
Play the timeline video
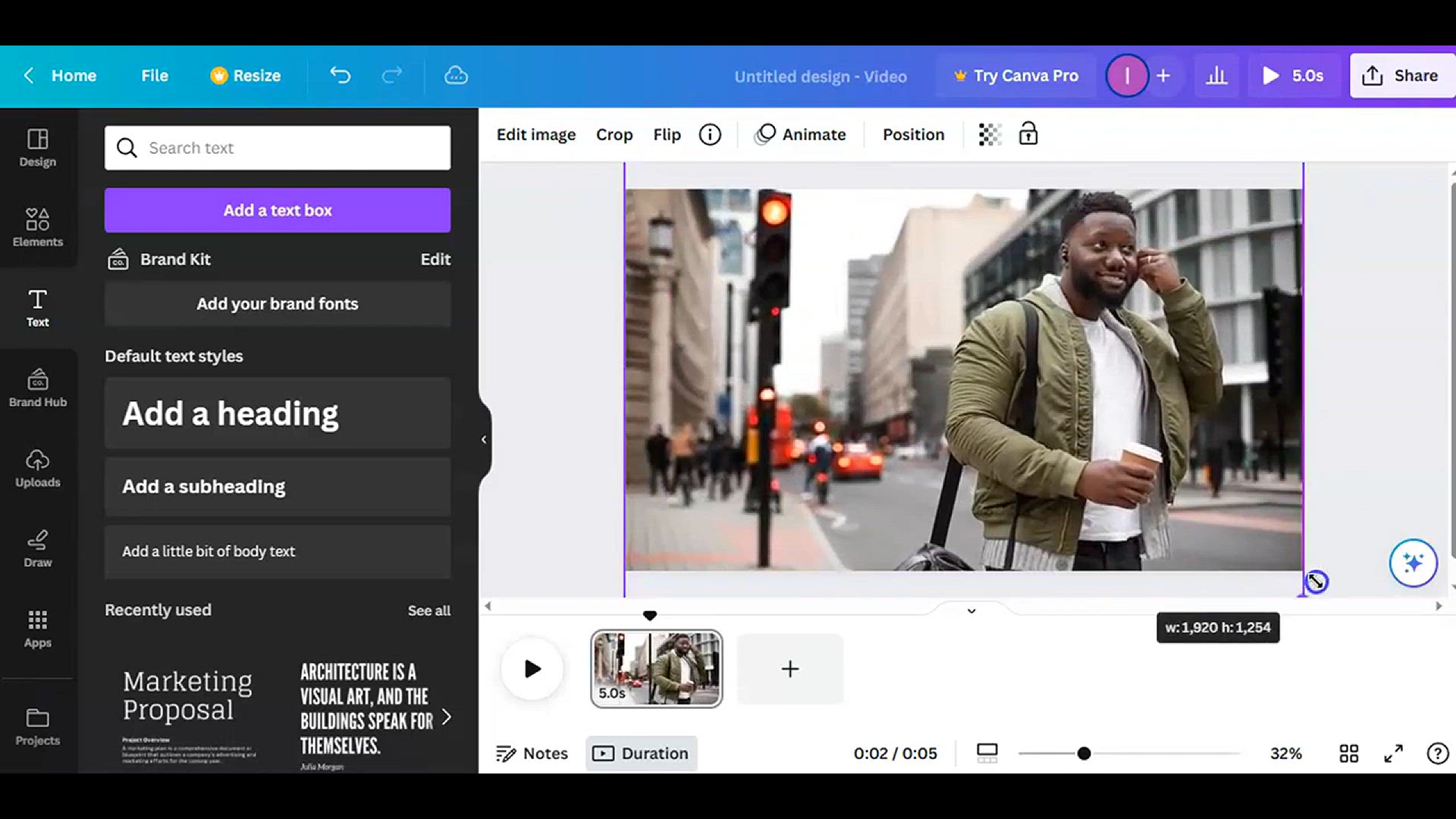click(x=532, y=669)
